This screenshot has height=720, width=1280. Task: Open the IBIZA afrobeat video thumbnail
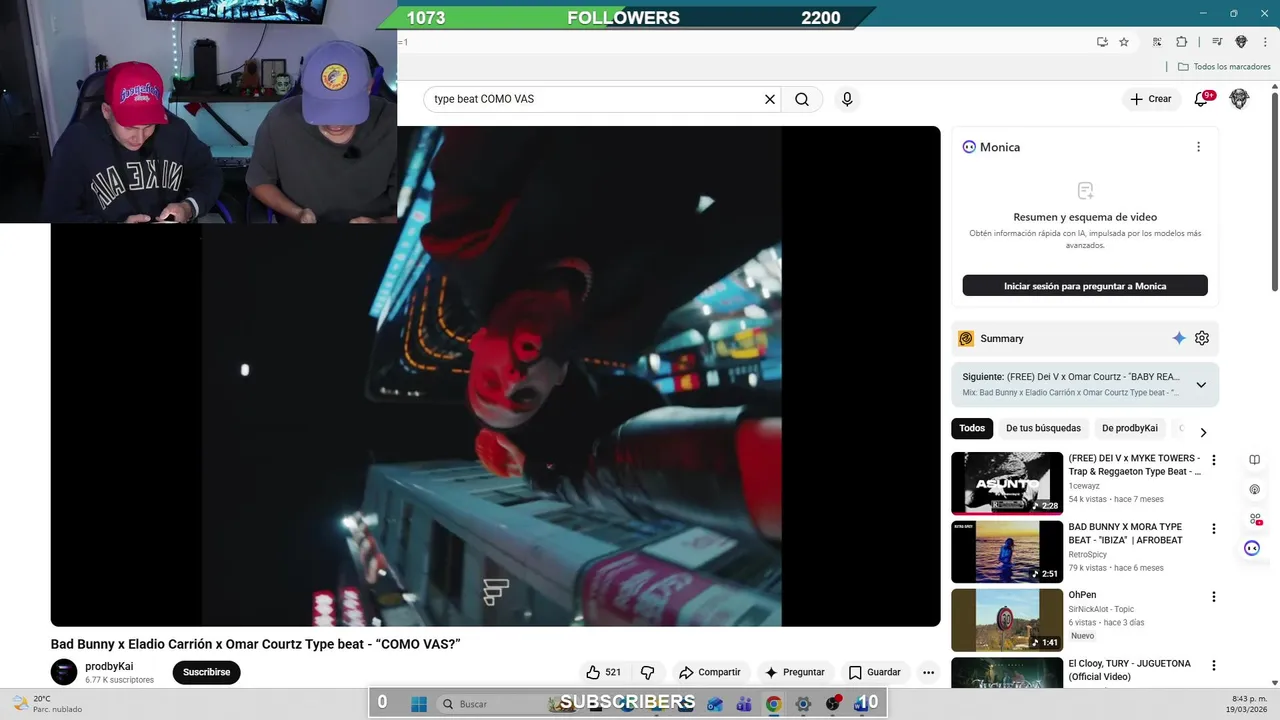click(x=1007, y=551)
